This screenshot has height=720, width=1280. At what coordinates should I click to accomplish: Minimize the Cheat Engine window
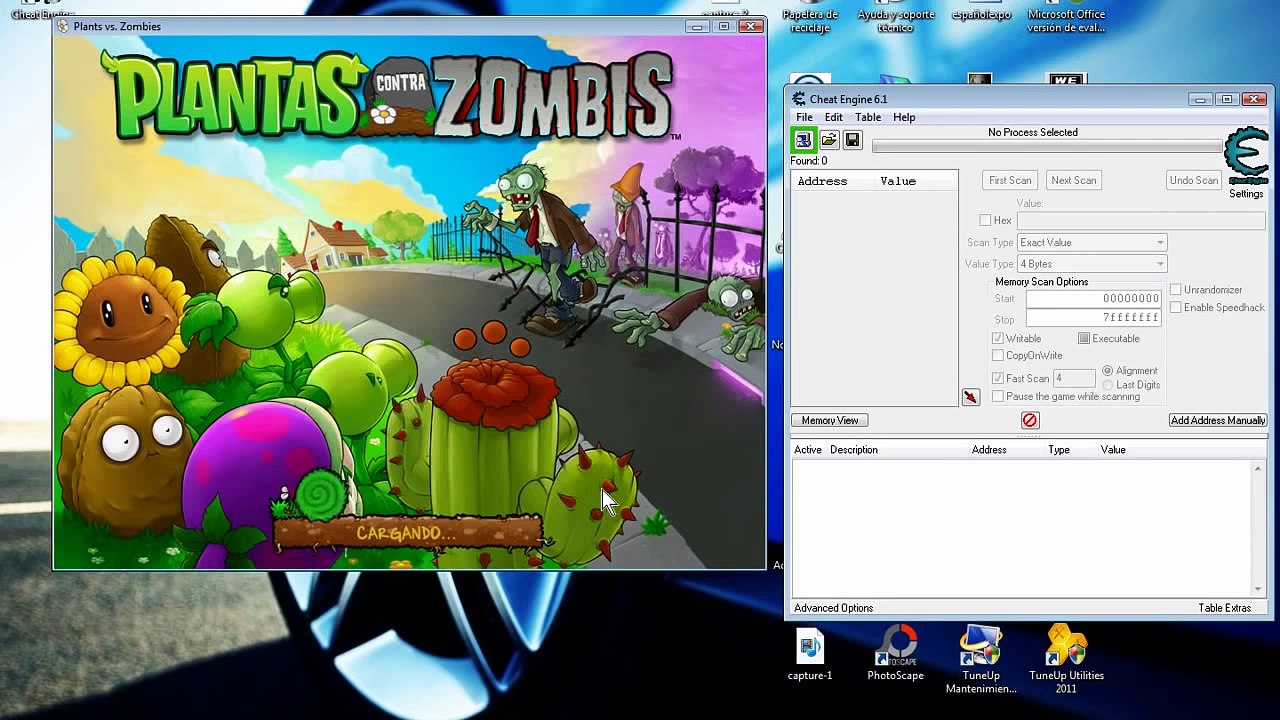(1200, 99)
